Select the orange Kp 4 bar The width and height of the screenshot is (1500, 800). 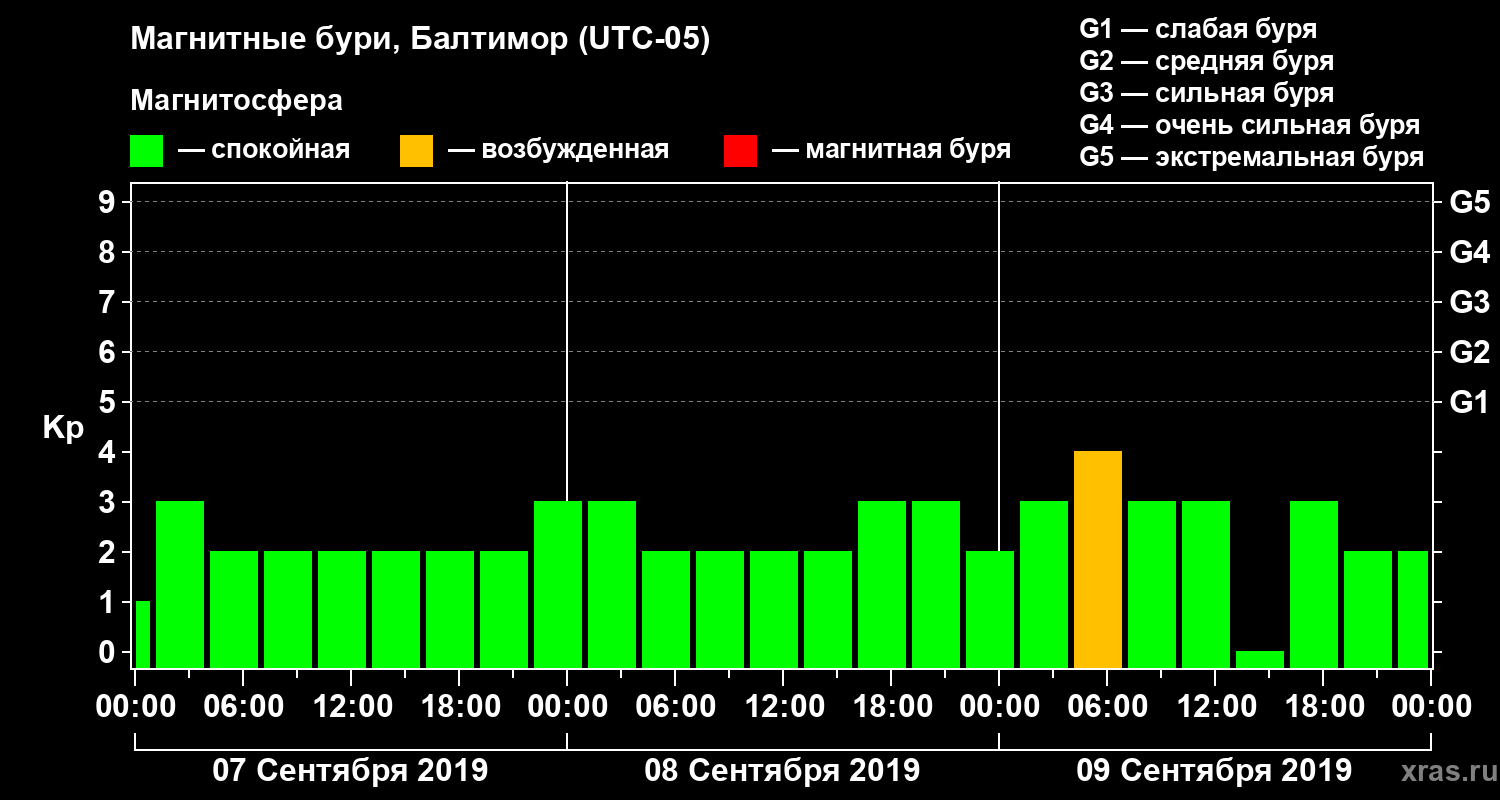tap(1098, 559)
